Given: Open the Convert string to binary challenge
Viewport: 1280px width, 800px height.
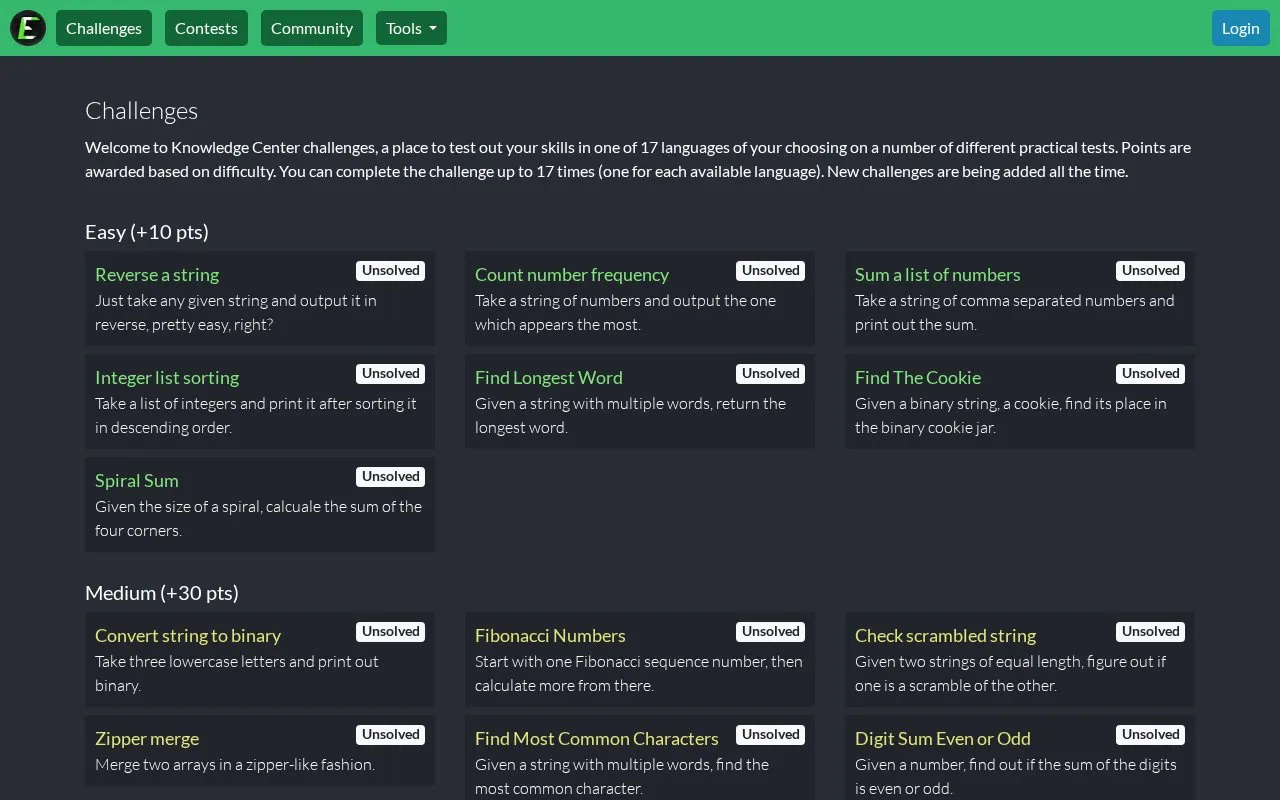Looking at the screenshot, I should [188, 635].
